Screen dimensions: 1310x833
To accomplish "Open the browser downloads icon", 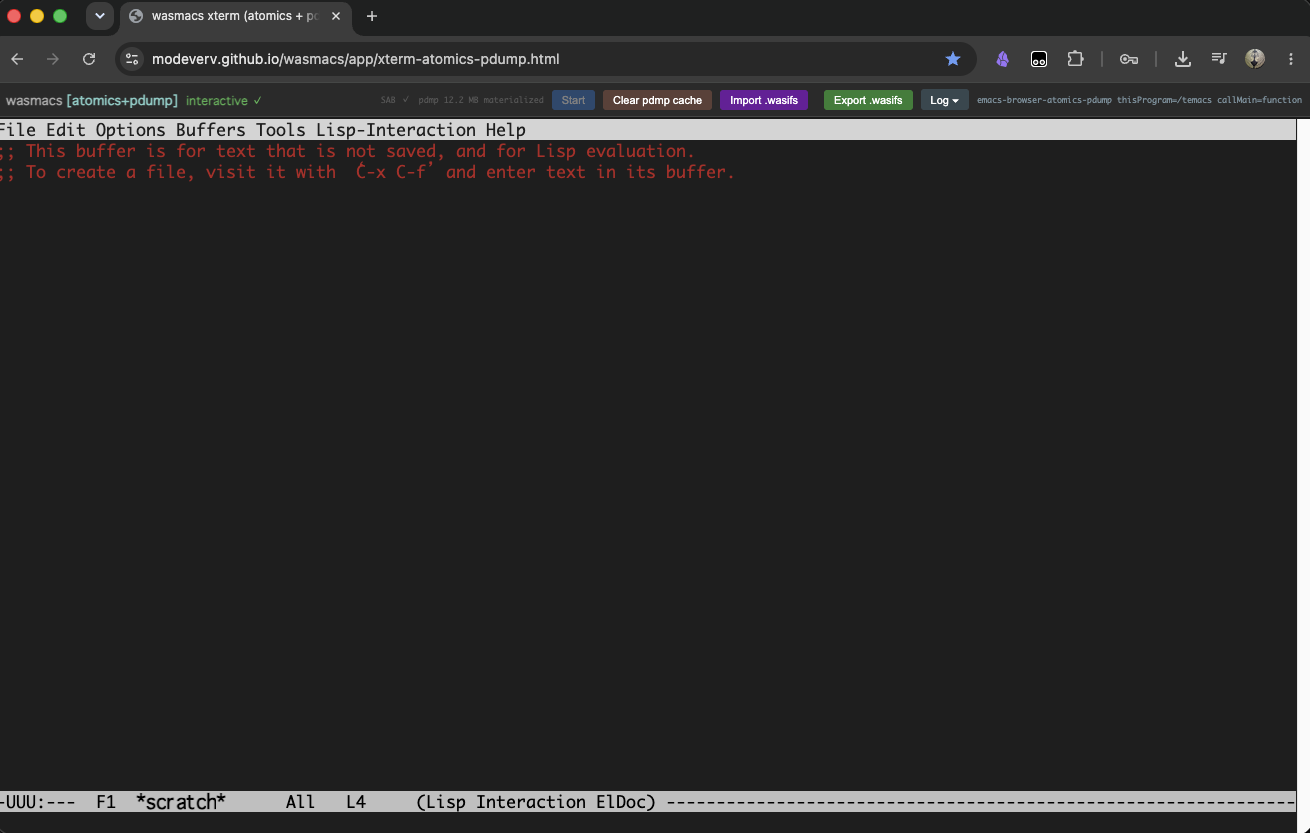I will [1182, 59].
